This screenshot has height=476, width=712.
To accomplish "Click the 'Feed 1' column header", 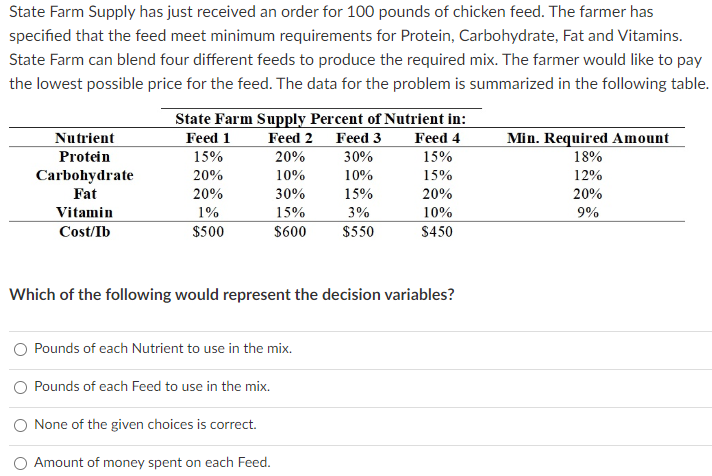I will click(208, 138).
